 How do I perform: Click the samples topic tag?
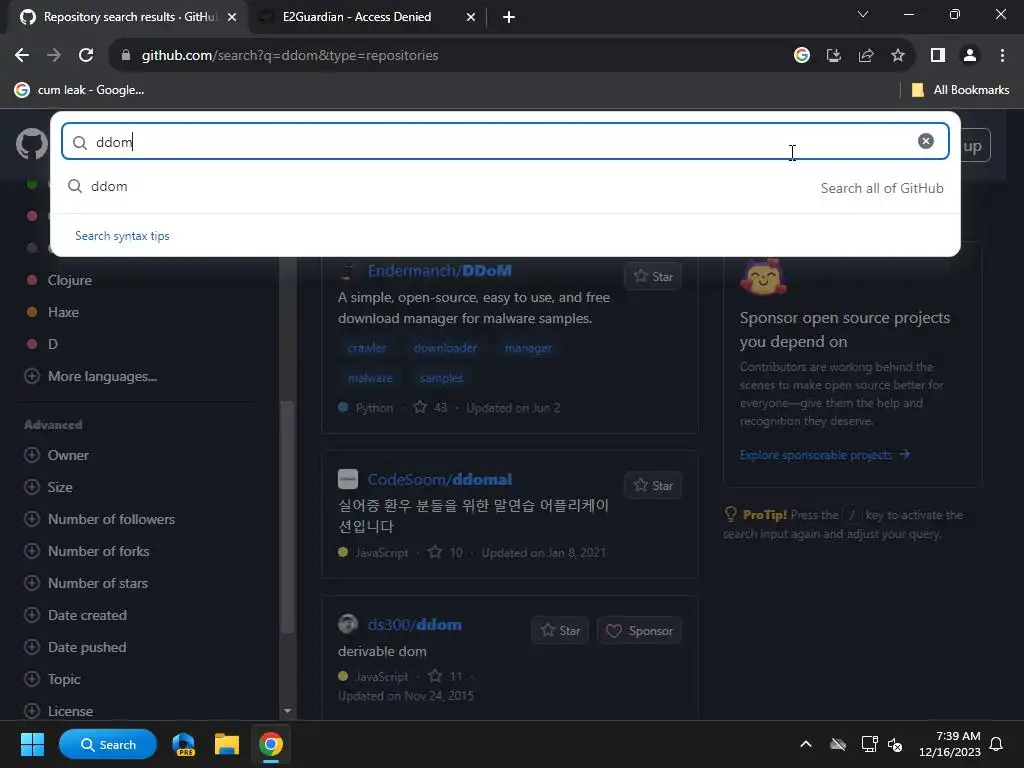click(x=441, y=378)
